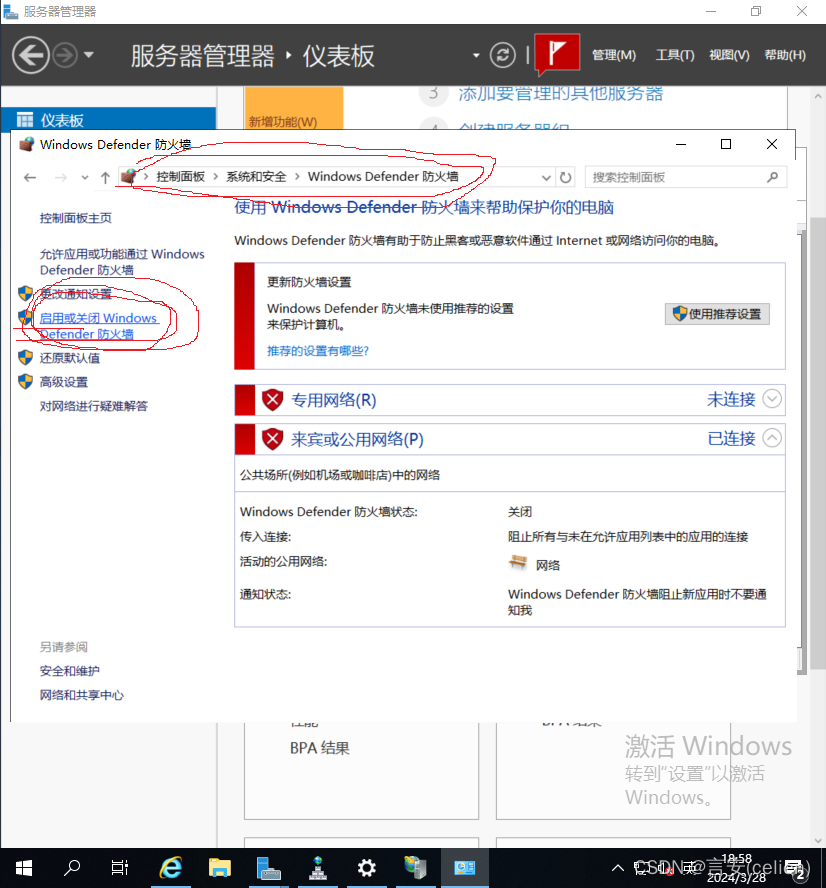Click Windows Defender 防火墙 breadcrumb segment

click(x=383, y=177)
